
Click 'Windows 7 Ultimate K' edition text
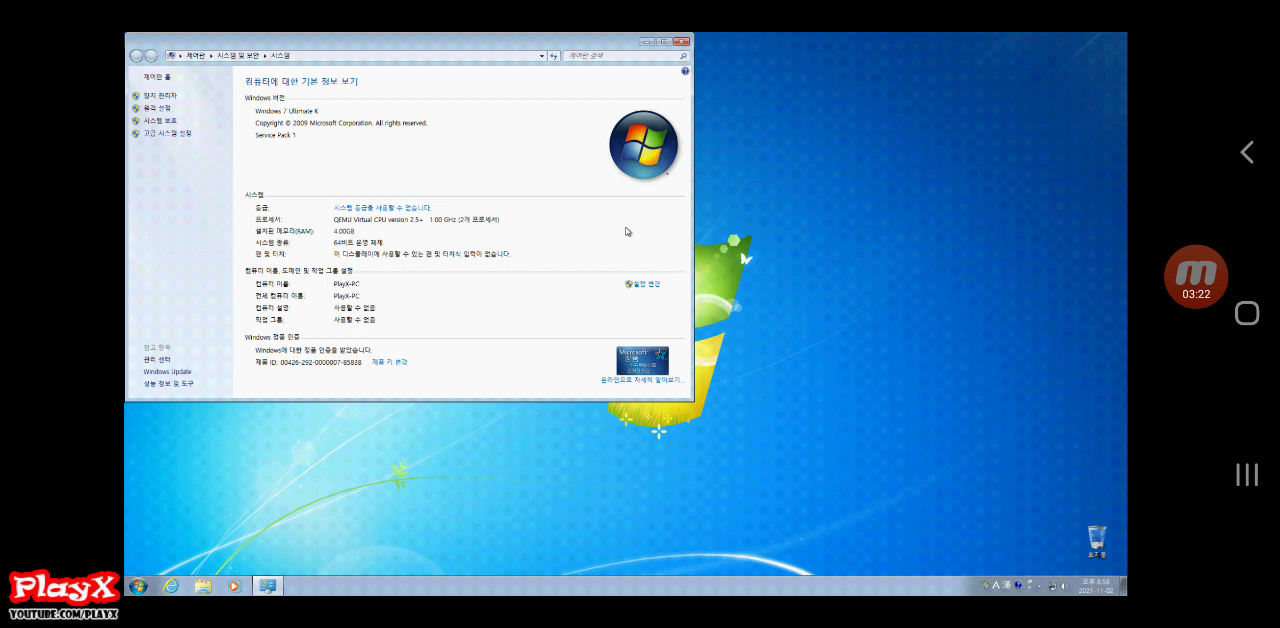(286, 111)
